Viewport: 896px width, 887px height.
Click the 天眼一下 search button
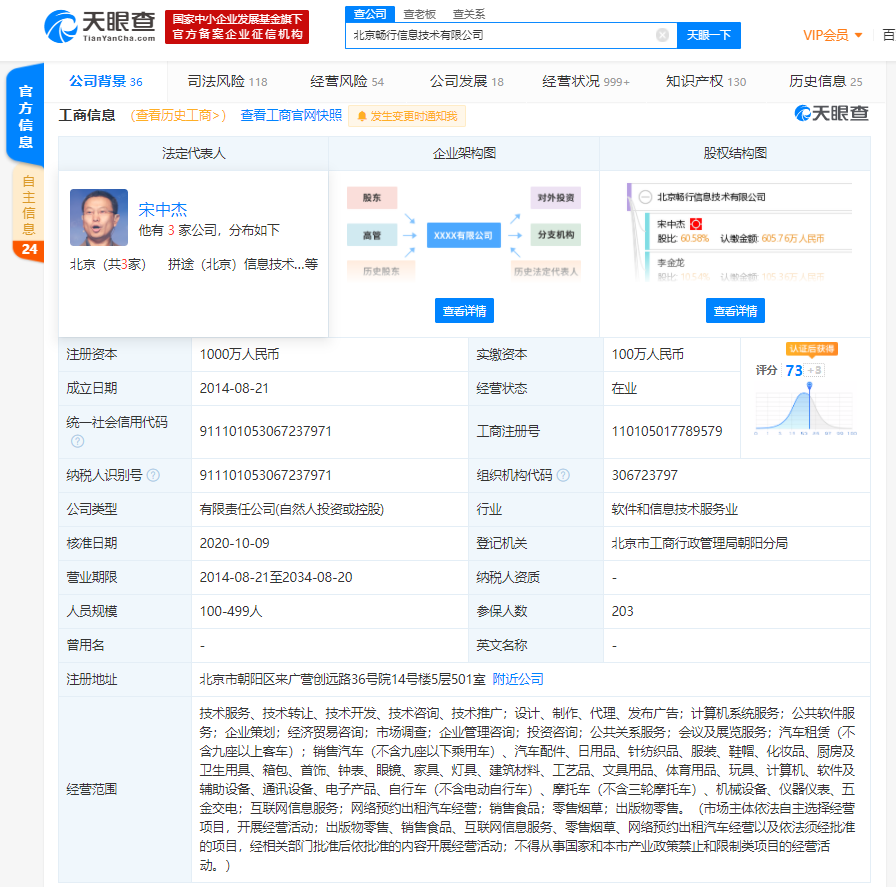[709, 35]
